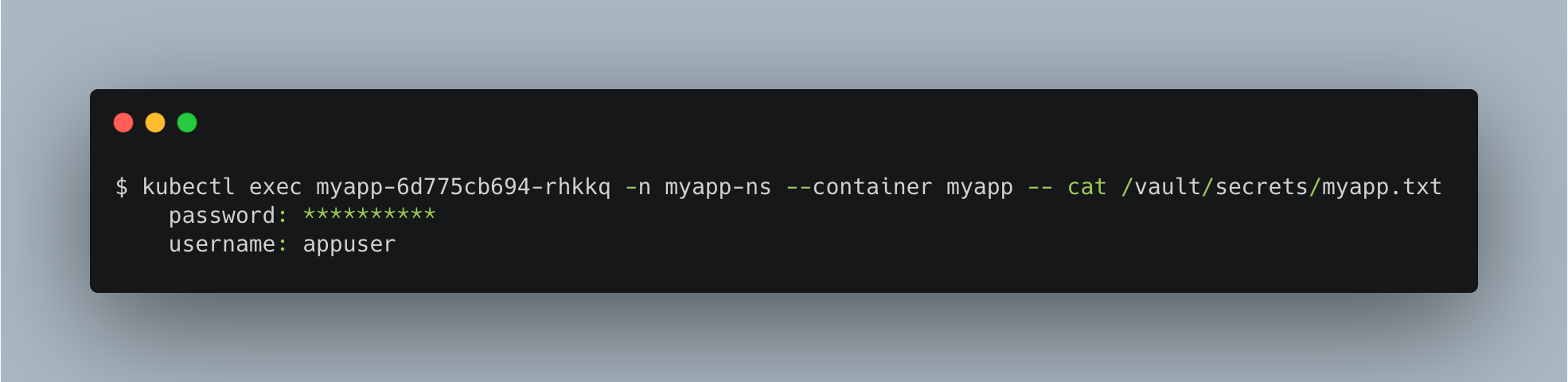
Task: Click the kubectl command word
Action: click(x=189, y=187)
